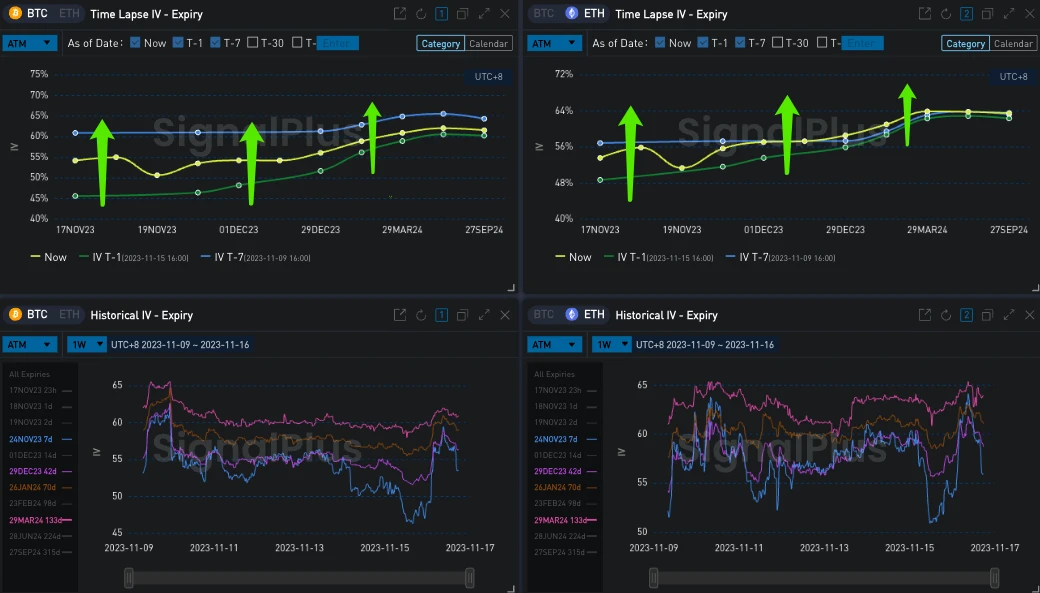The image size is (1040, 593).
Task: Refresh the BTC Time Lapse IV chart
Action: coord(420,14)
